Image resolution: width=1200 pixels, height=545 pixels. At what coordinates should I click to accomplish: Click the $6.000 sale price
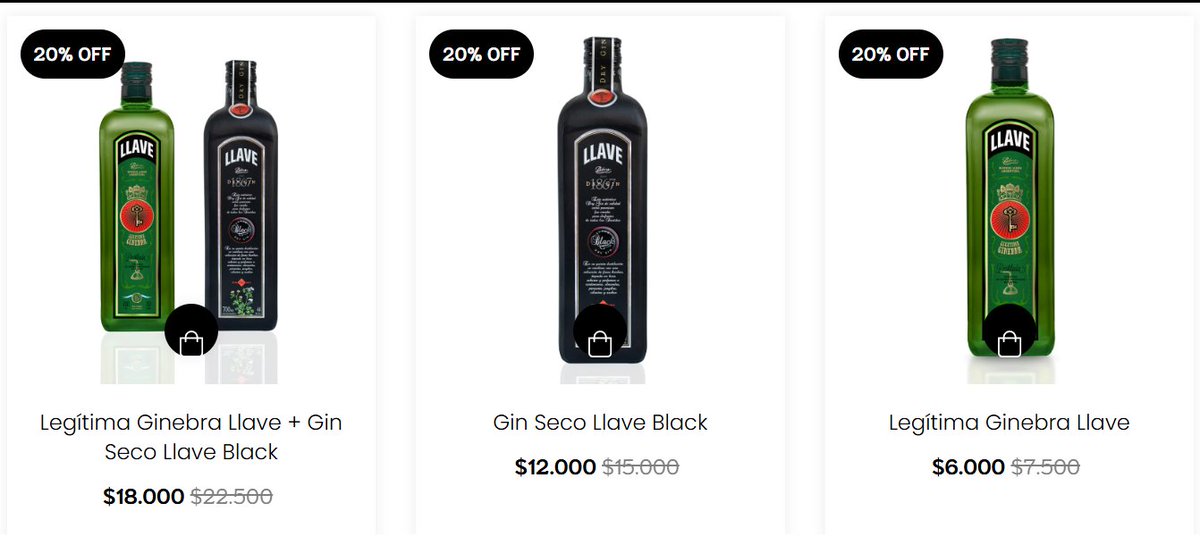(967, 467)
